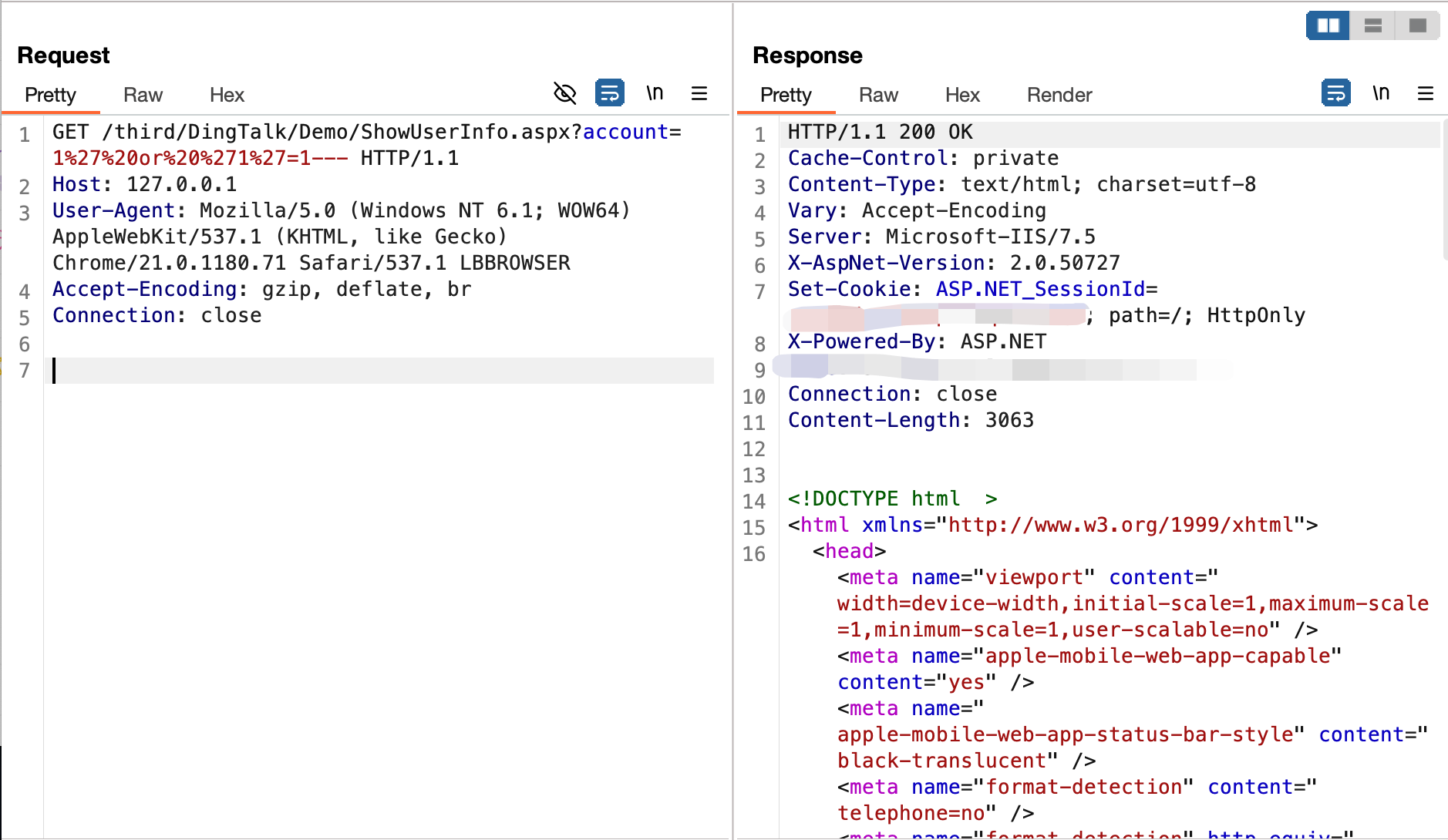
Task: Toggle non-printable characters in Request panel
Action: tap(655, 93)
